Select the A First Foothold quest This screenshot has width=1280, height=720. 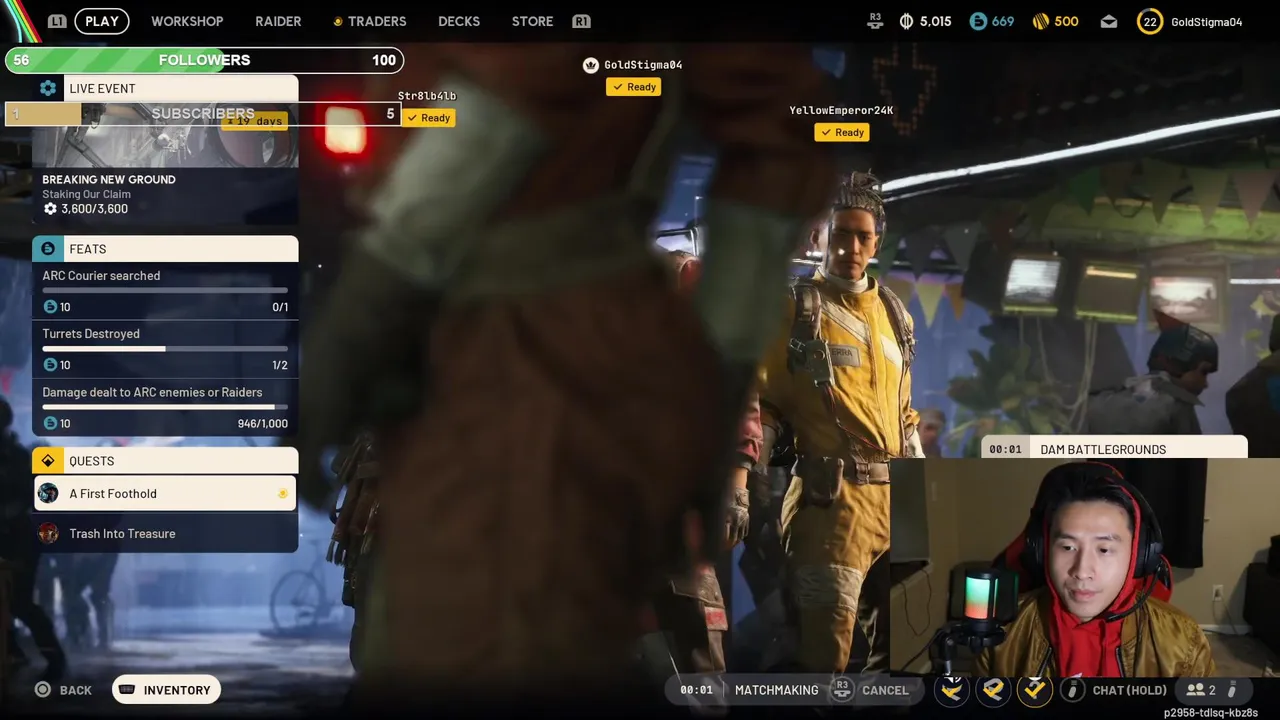coord(165,493)
